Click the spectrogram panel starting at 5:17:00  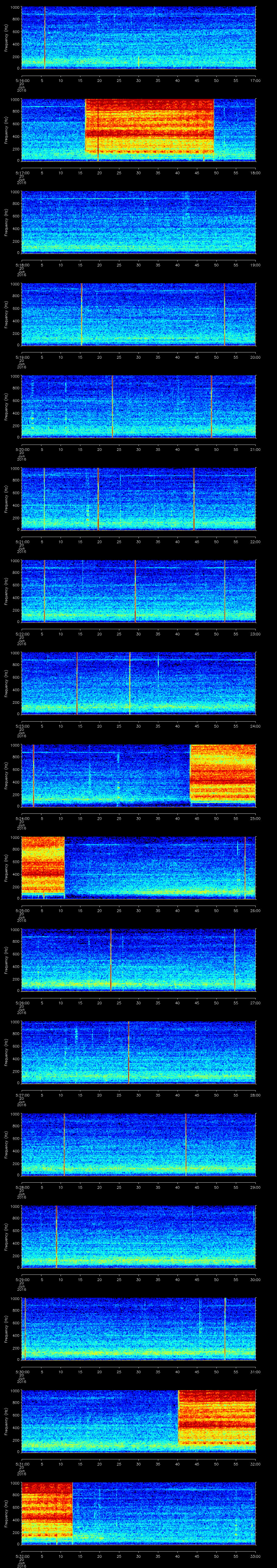pos(139,130)
